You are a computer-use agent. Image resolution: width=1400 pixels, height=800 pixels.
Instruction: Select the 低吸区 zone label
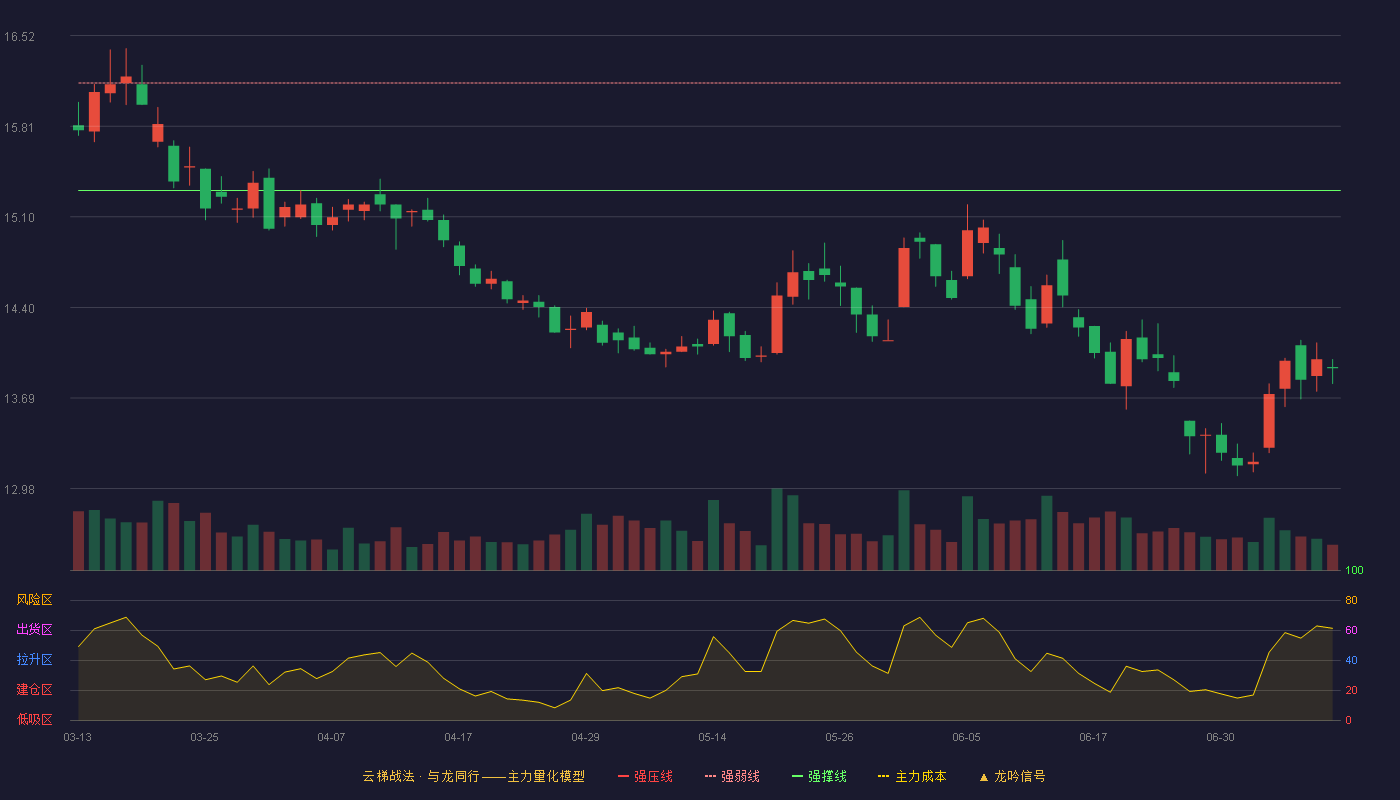34,719
